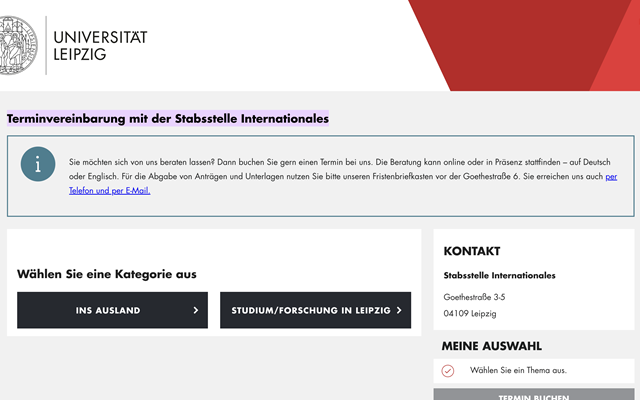Select the INS AUSLAND category button
This screenshot has height=400, width=640.
tap(112, 310)
